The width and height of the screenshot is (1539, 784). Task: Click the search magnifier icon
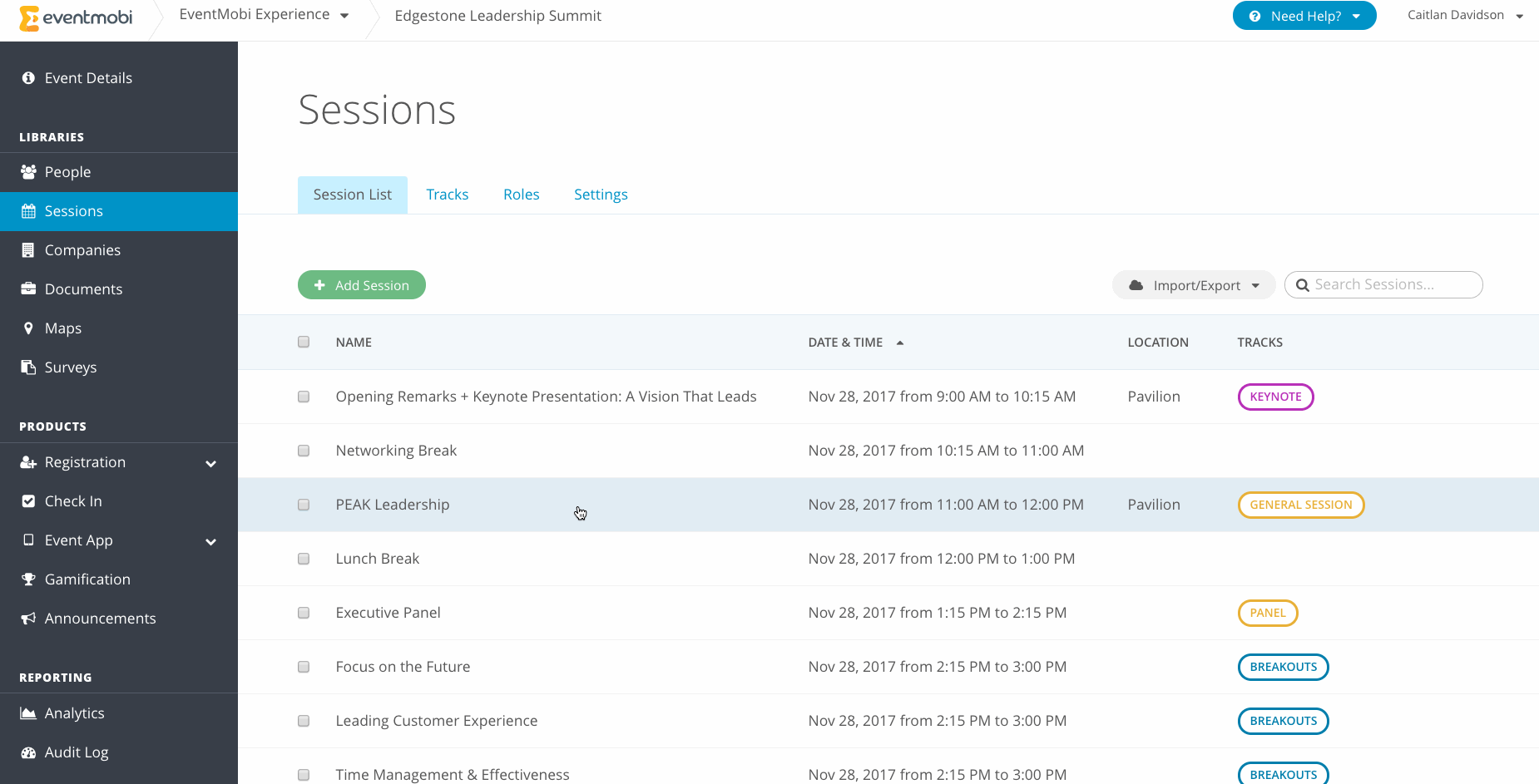coord(1303,285)
